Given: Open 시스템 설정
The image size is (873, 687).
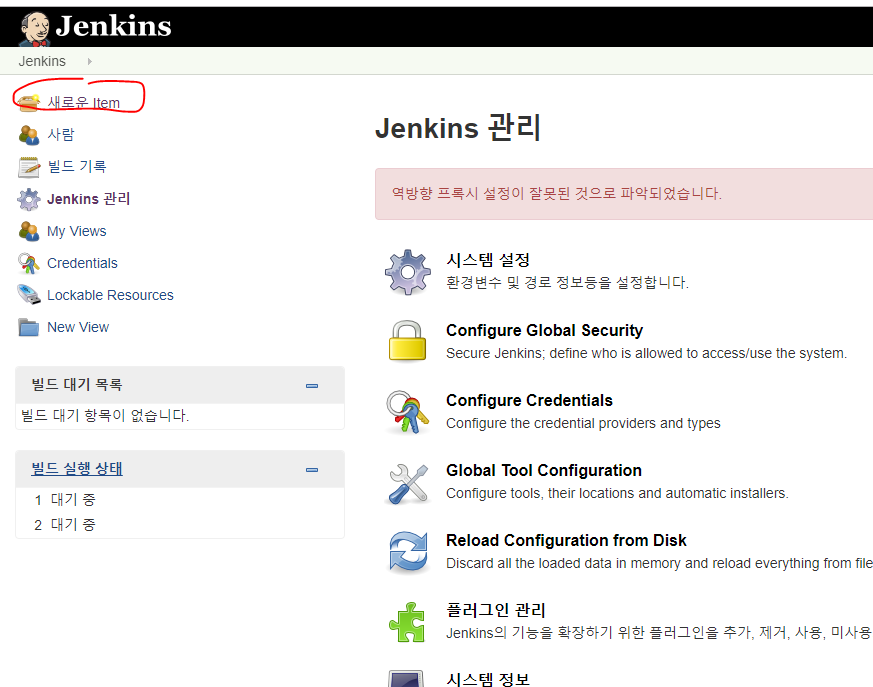Looking at the screenshot, I should tap(488, 260).
